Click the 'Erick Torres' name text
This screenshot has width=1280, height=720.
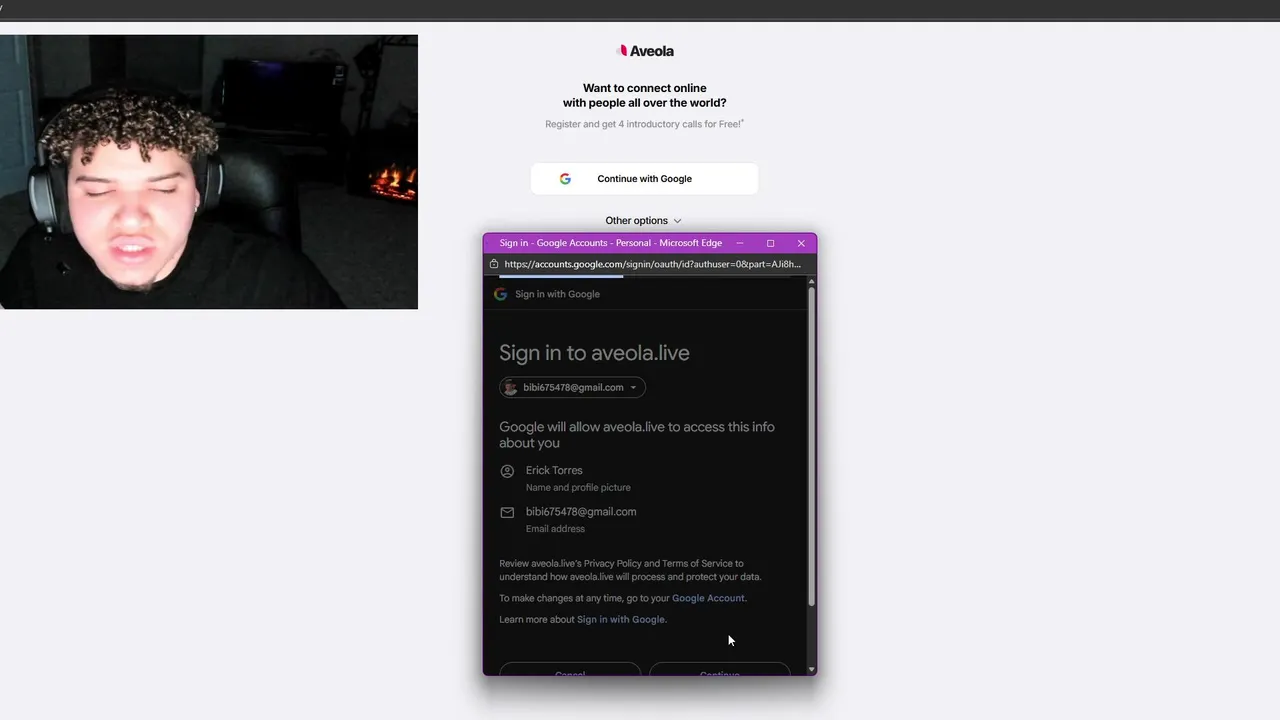pos(554,470)
